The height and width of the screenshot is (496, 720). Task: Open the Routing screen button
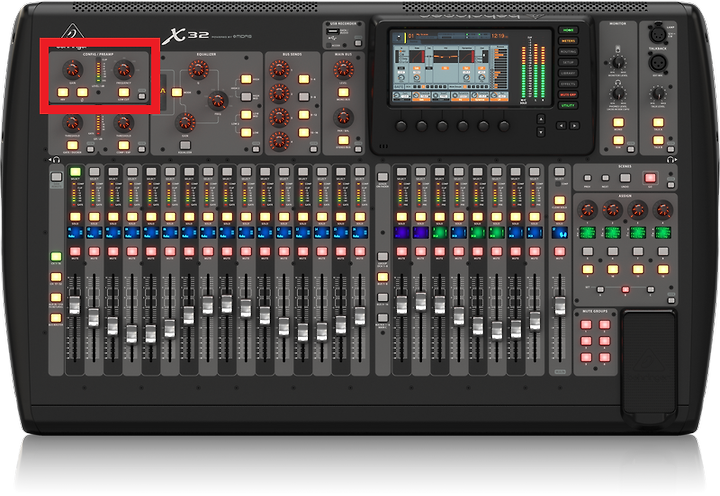click(x=568, y=52)
